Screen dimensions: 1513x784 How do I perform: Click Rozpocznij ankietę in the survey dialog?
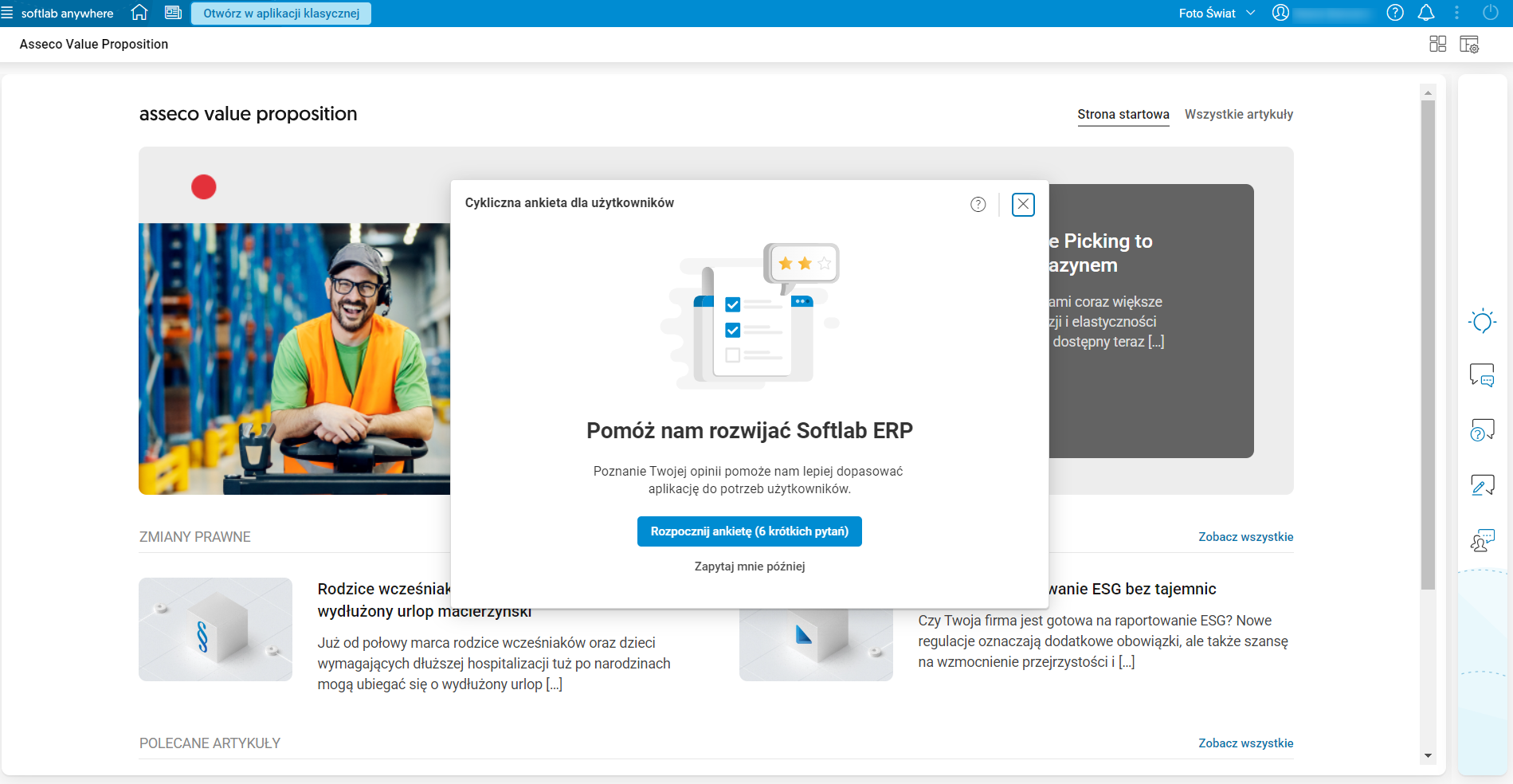click(749, 531)
